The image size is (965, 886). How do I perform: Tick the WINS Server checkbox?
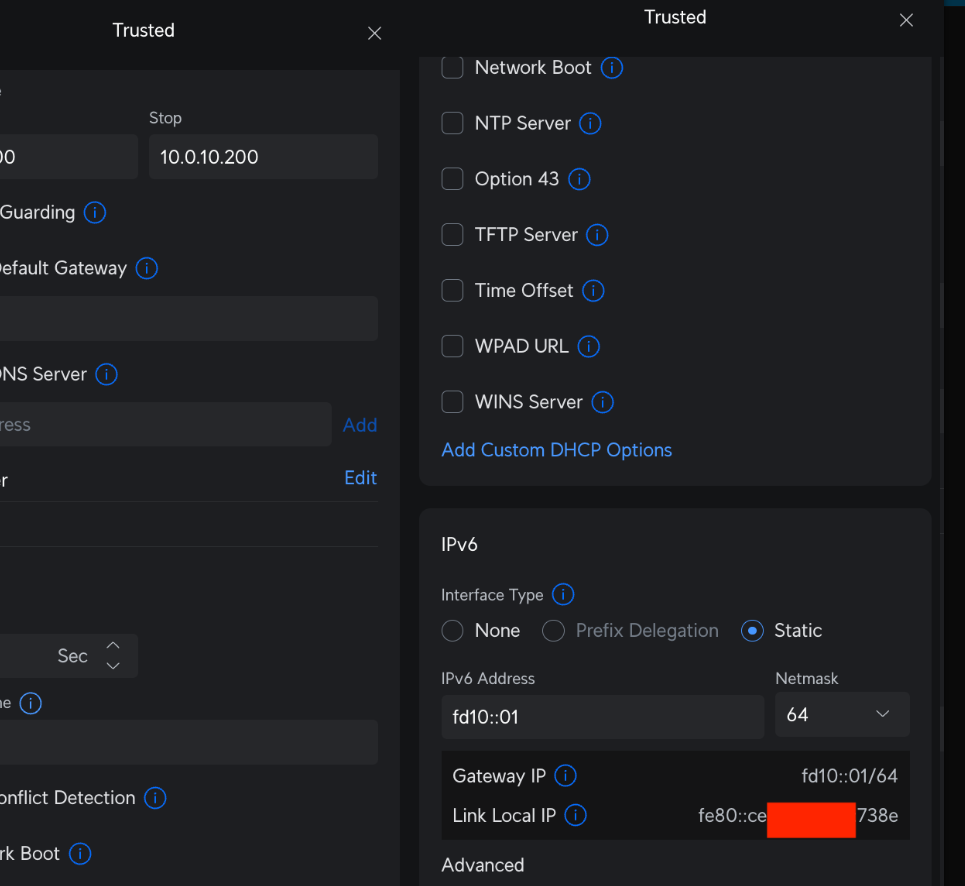(453, 402)
